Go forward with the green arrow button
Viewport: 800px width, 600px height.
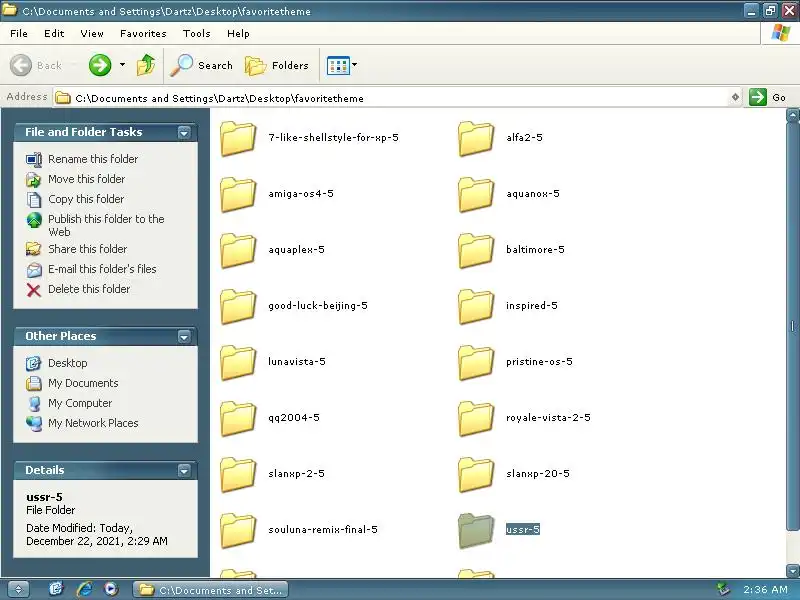point(100,65)
